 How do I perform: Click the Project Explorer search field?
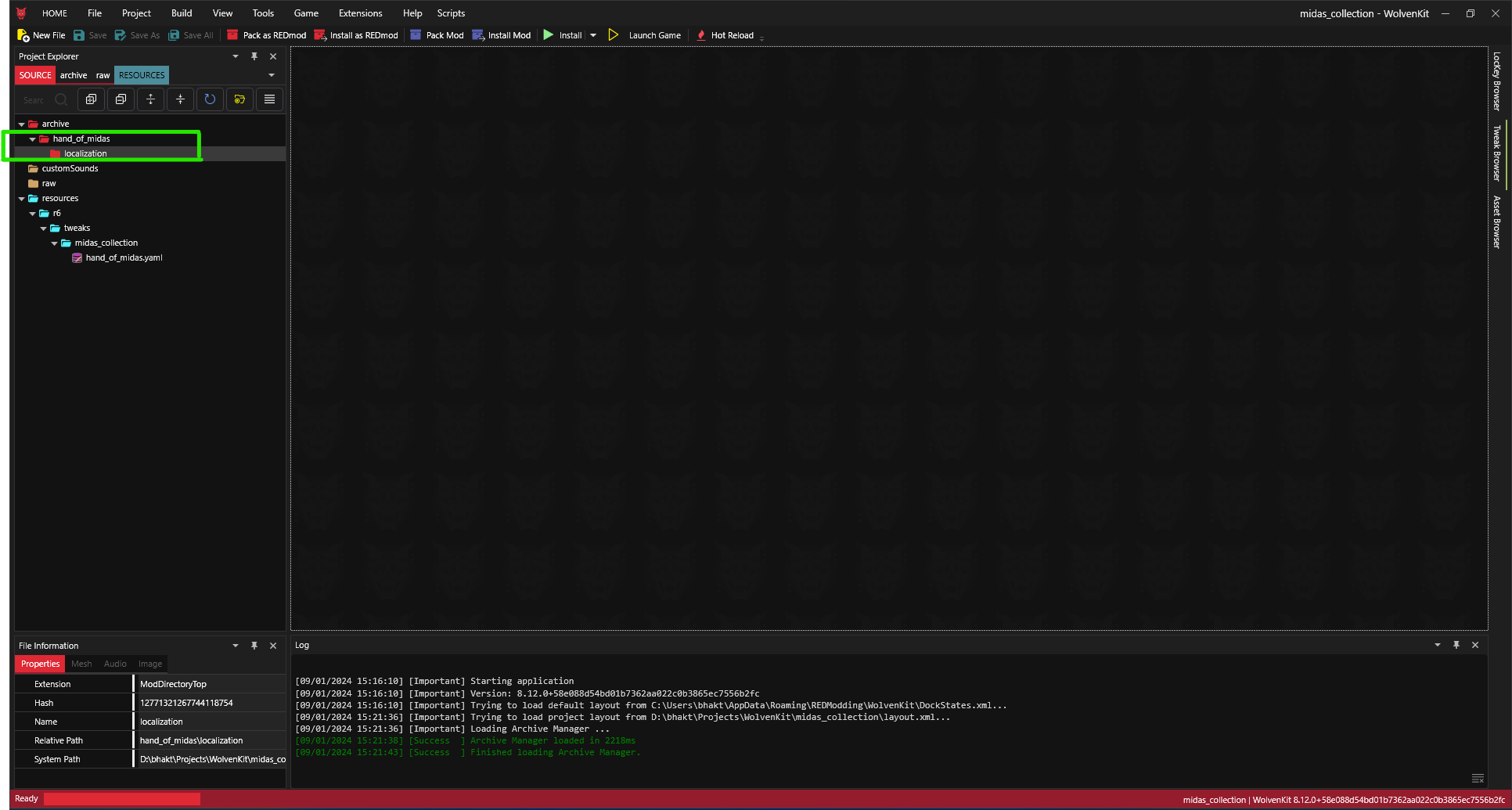pos(35,100)
